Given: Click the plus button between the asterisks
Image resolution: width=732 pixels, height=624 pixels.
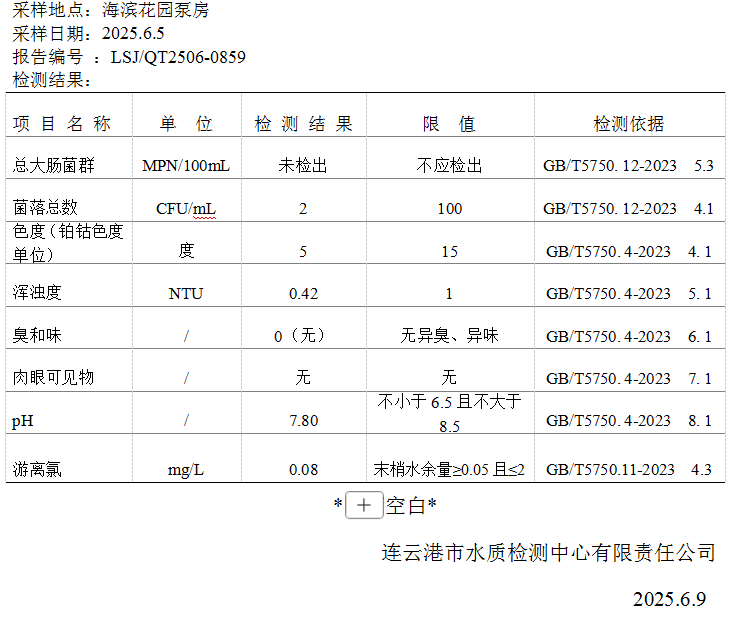Looking at the screenshot, I should pyautogui.click(x=364, y=506).
